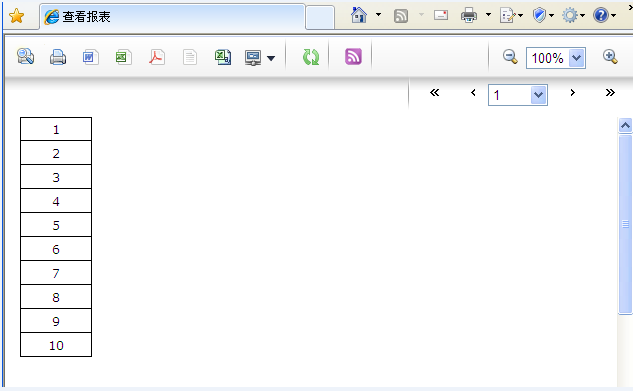Refresh the report with green arrows
The width and height of the screenshot is (633, 391).
(x=311, y=57)
